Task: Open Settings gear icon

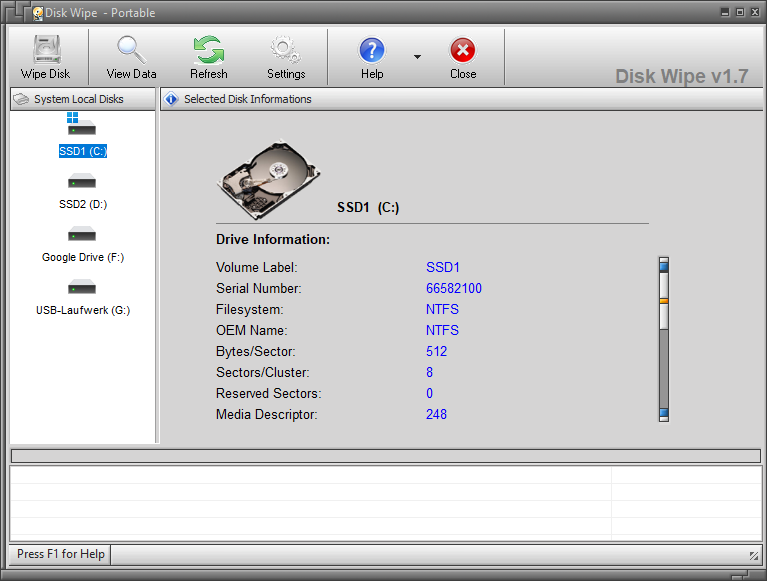Action: click(x=286, y=49)
